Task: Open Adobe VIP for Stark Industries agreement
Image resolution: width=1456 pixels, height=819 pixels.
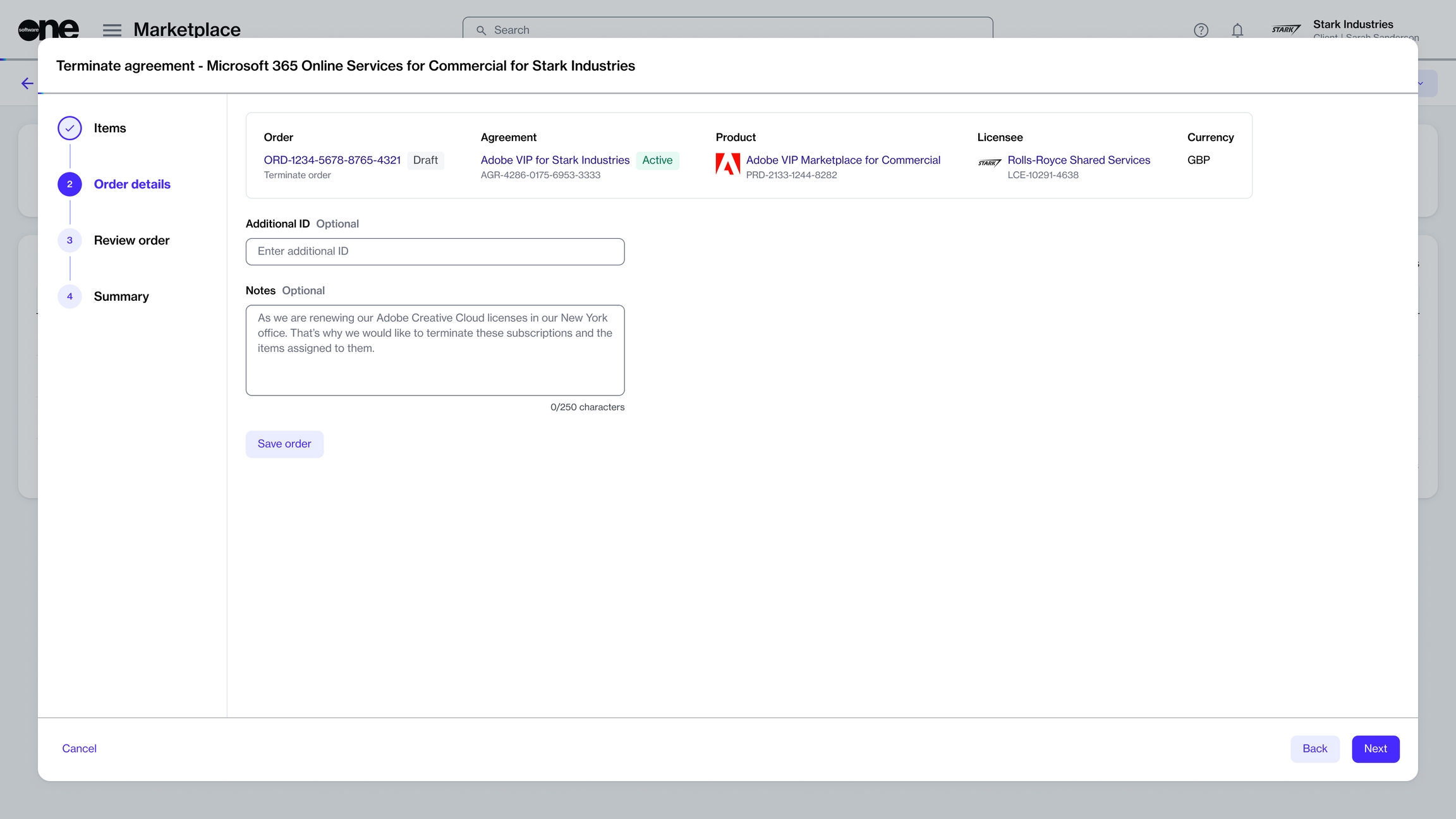Action: click(x=555, y=161)
